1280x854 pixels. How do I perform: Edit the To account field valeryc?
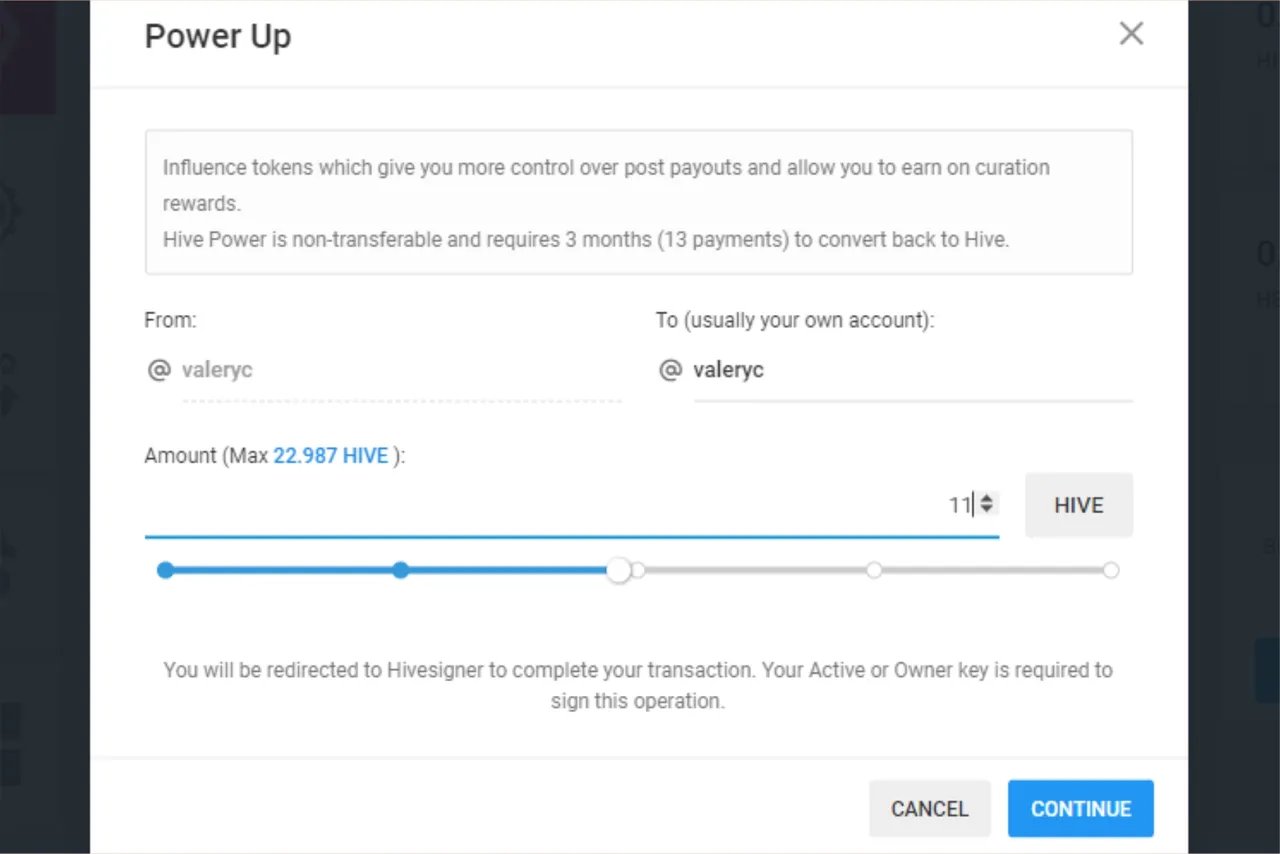[x=913, y=370]
